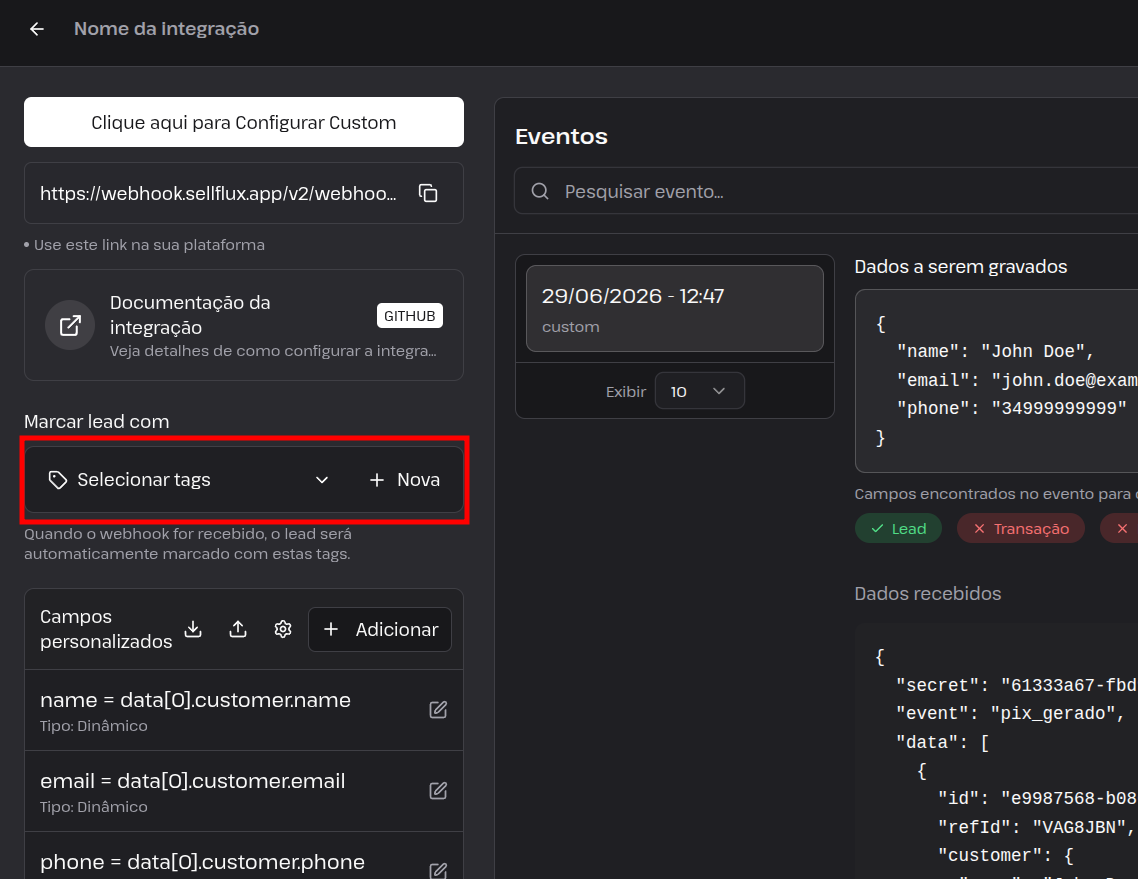Click the tag icon in Selecionar tags
Image resolution: width=1138 pixels, height=879 pixels.
58,480
